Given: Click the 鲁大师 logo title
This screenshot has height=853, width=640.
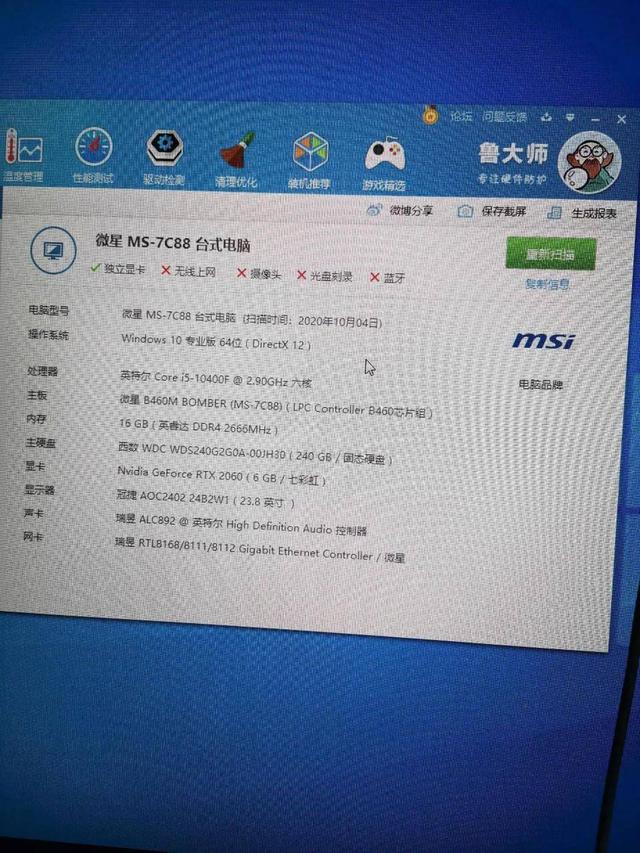Looking at the screenshot, I should 513,153.
